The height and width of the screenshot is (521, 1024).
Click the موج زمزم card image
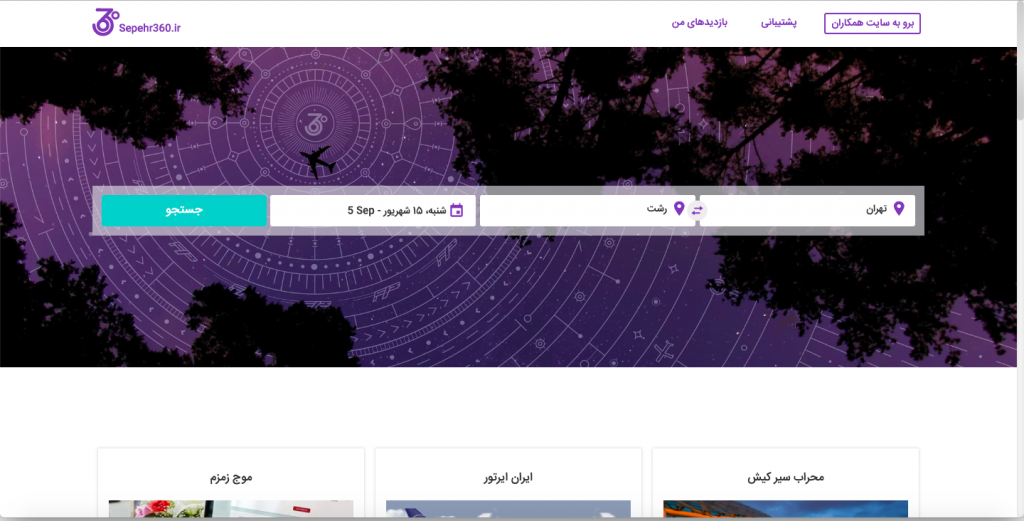(x=231, y=509)
